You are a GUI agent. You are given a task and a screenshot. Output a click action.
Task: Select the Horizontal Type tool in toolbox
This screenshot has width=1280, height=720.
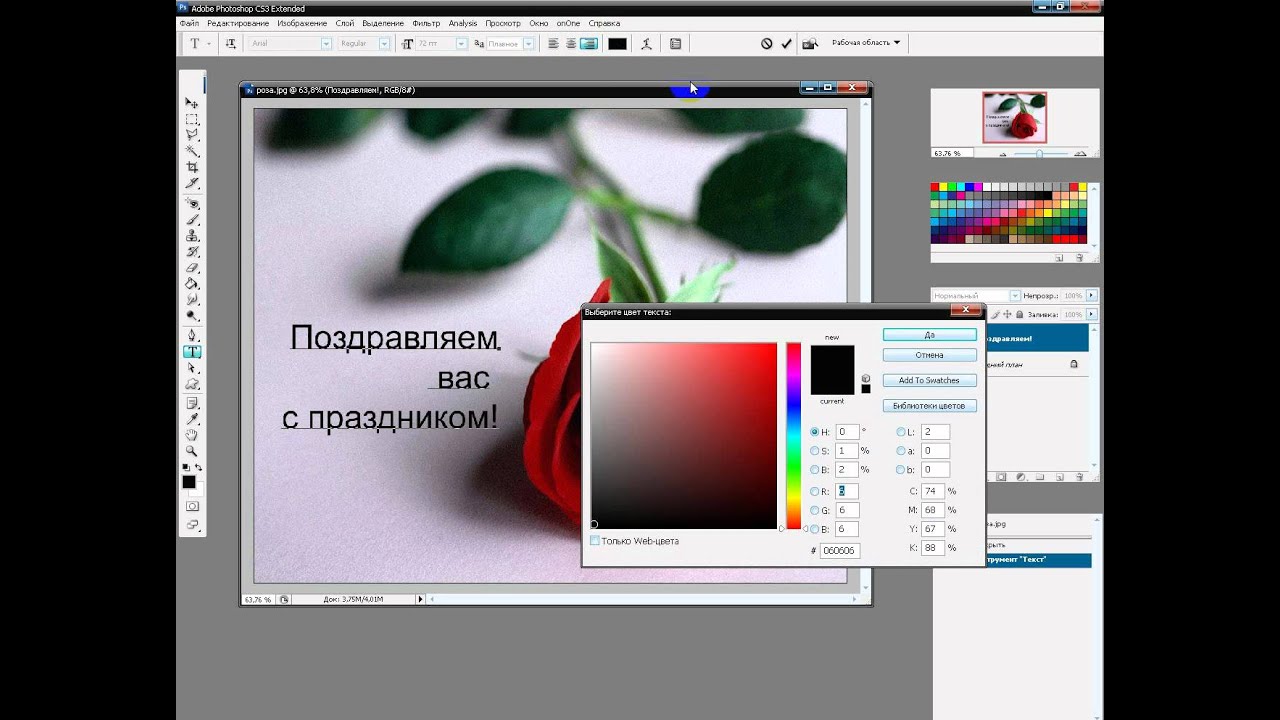coord(191,352)
